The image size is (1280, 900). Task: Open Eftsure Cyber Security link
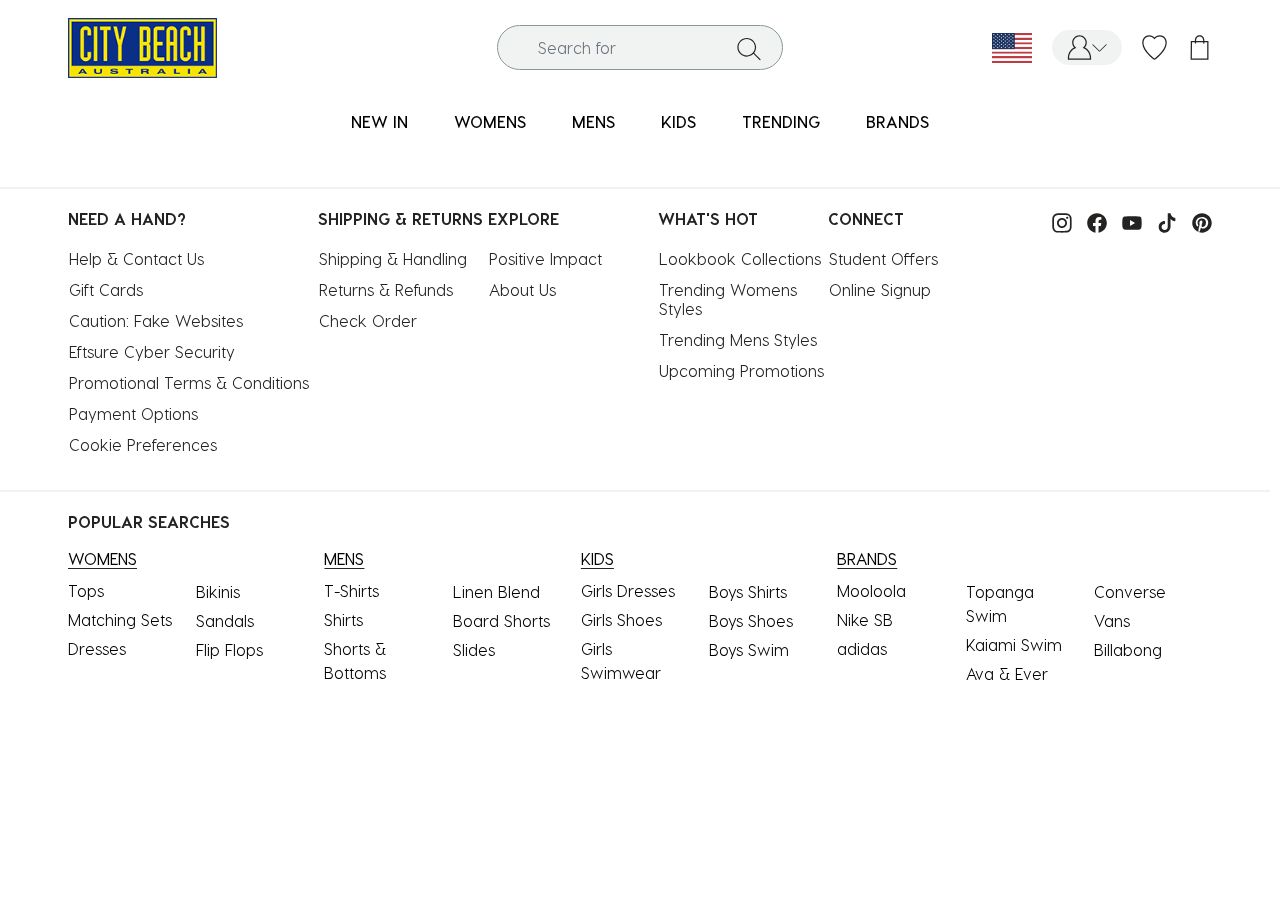(152, 352)
